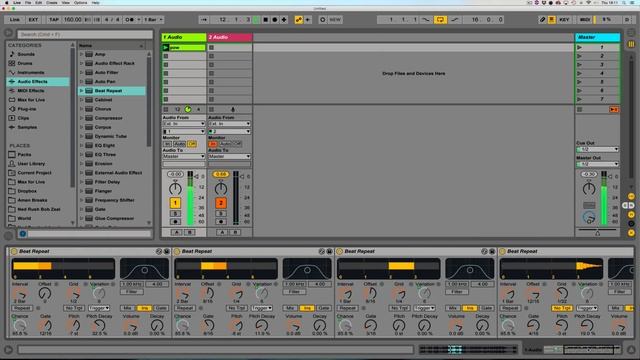This screenshot has height=360, width=640.
Task: Toggle the metronome
Action: [129, 20]
